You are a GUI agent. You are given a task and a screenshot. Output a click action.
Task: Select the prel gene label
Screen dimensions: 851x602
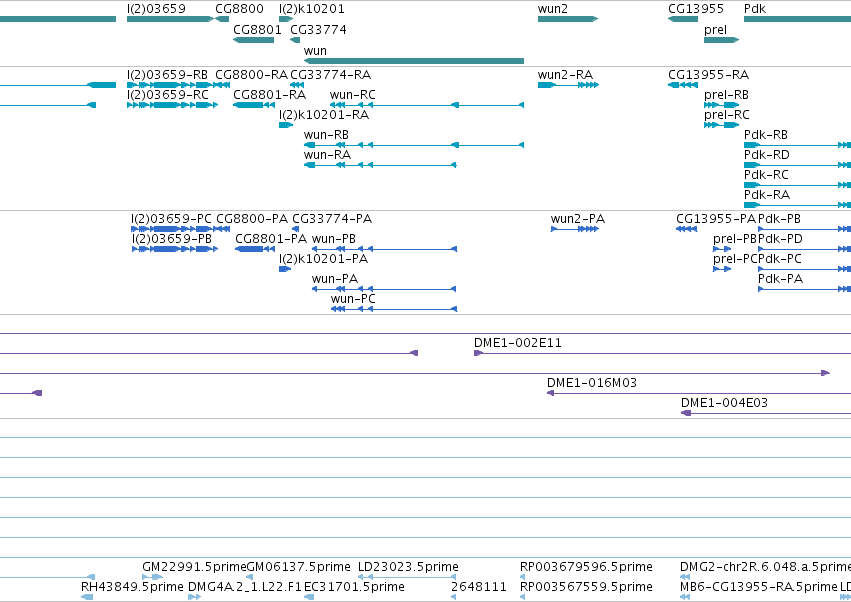tap(715, 30)
